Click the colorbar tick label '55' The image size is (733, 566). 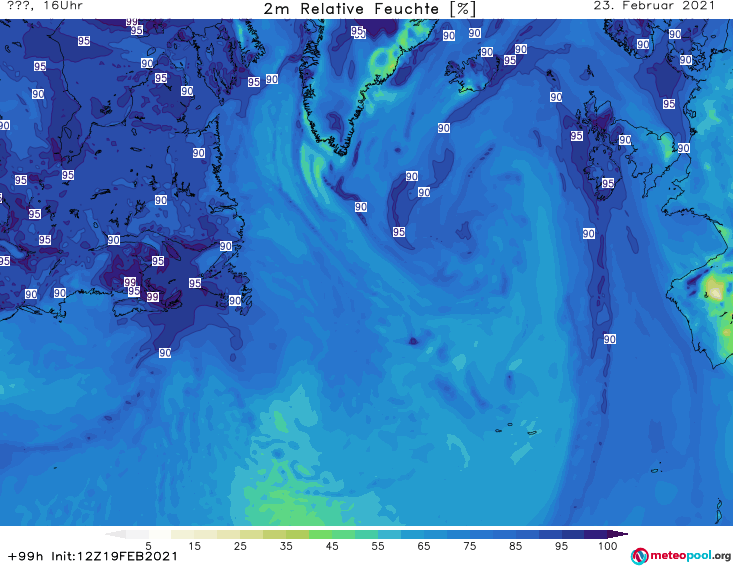(378, 546)
